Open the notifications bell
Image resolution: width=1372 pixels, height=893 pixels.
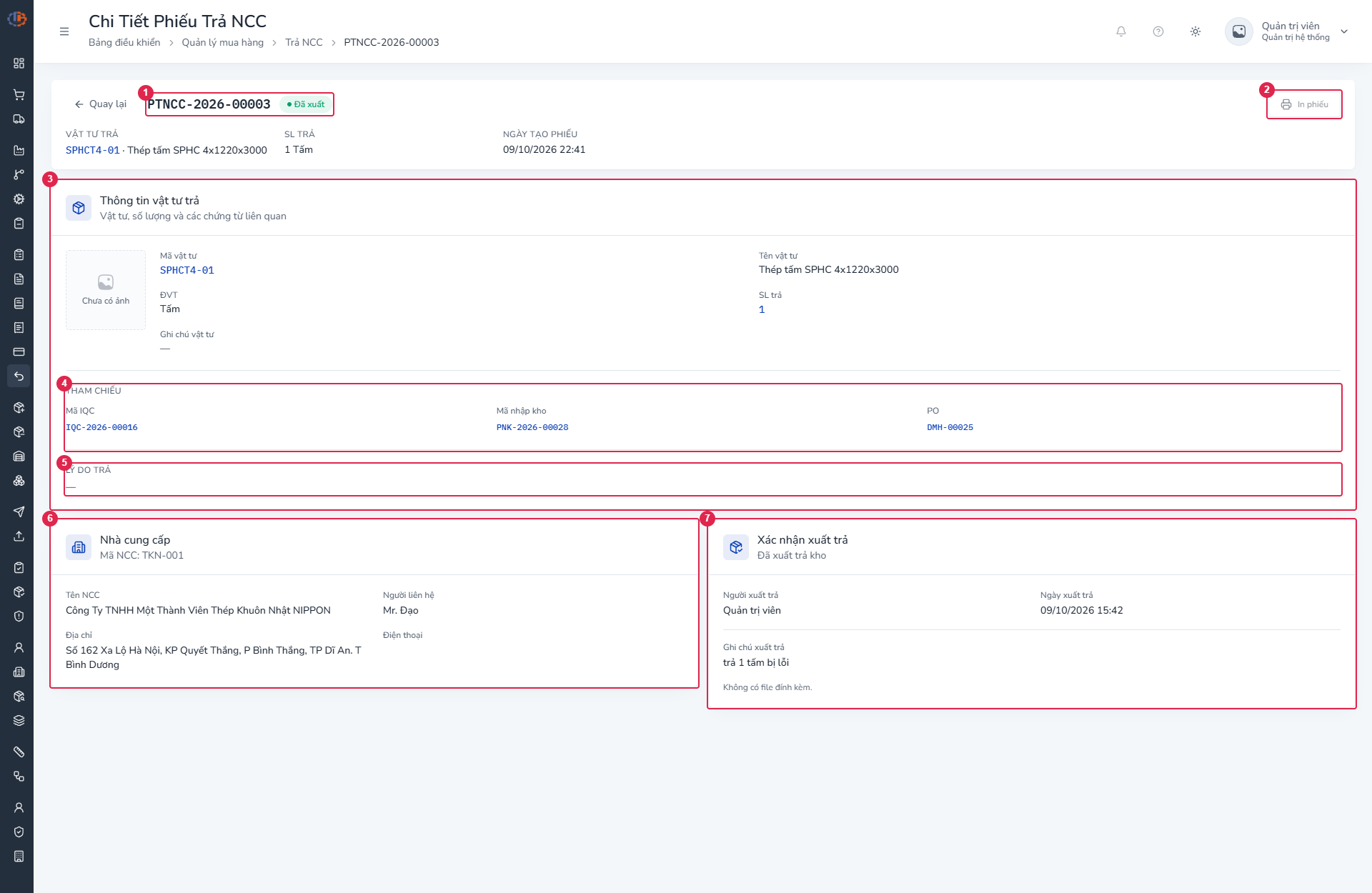[1121, 31]
